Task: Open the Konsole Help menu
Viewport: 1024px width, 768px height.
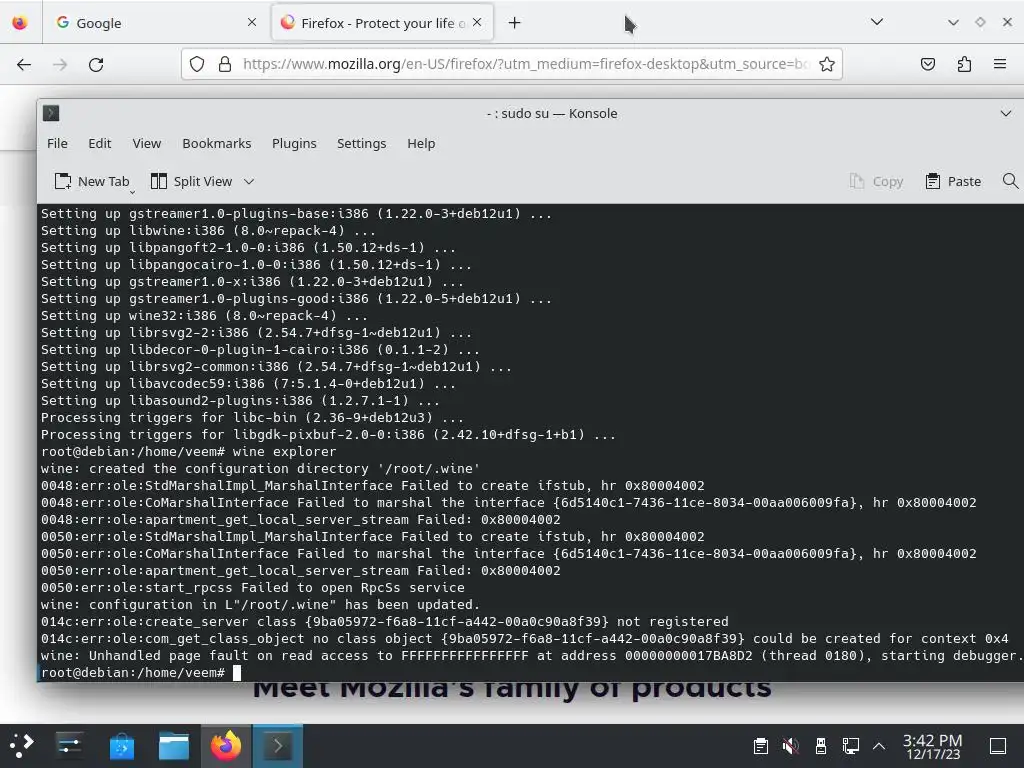Action: coord(421,143)
